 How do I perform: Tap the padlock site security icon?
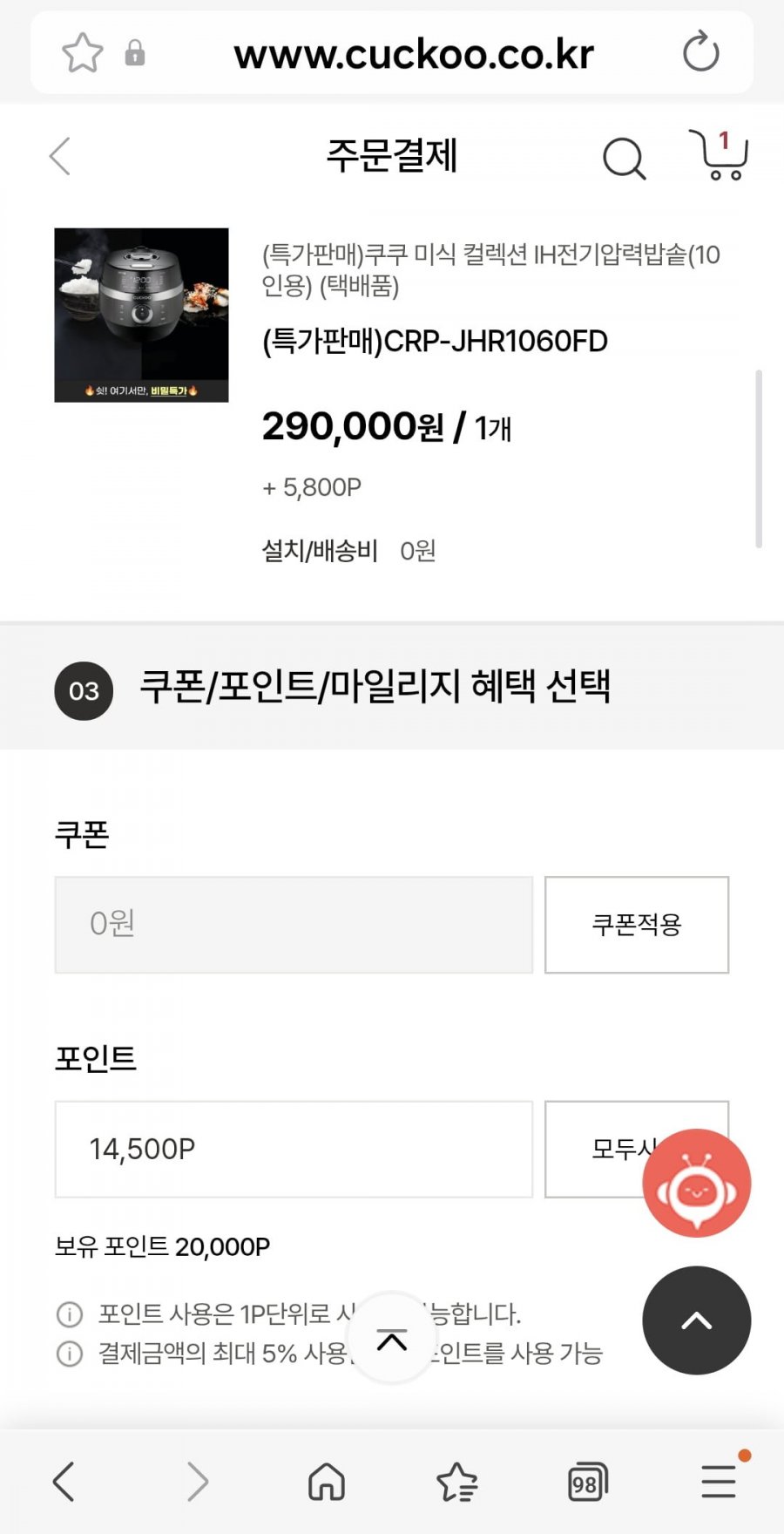(x=135, y=53)
